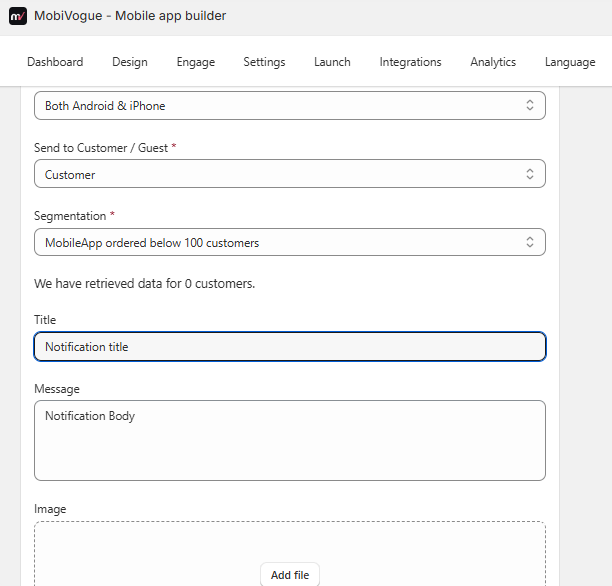Open the Both Android & iPhone dropdown
Viewport: 612px width, 586px height.
(x=290, y=105)
